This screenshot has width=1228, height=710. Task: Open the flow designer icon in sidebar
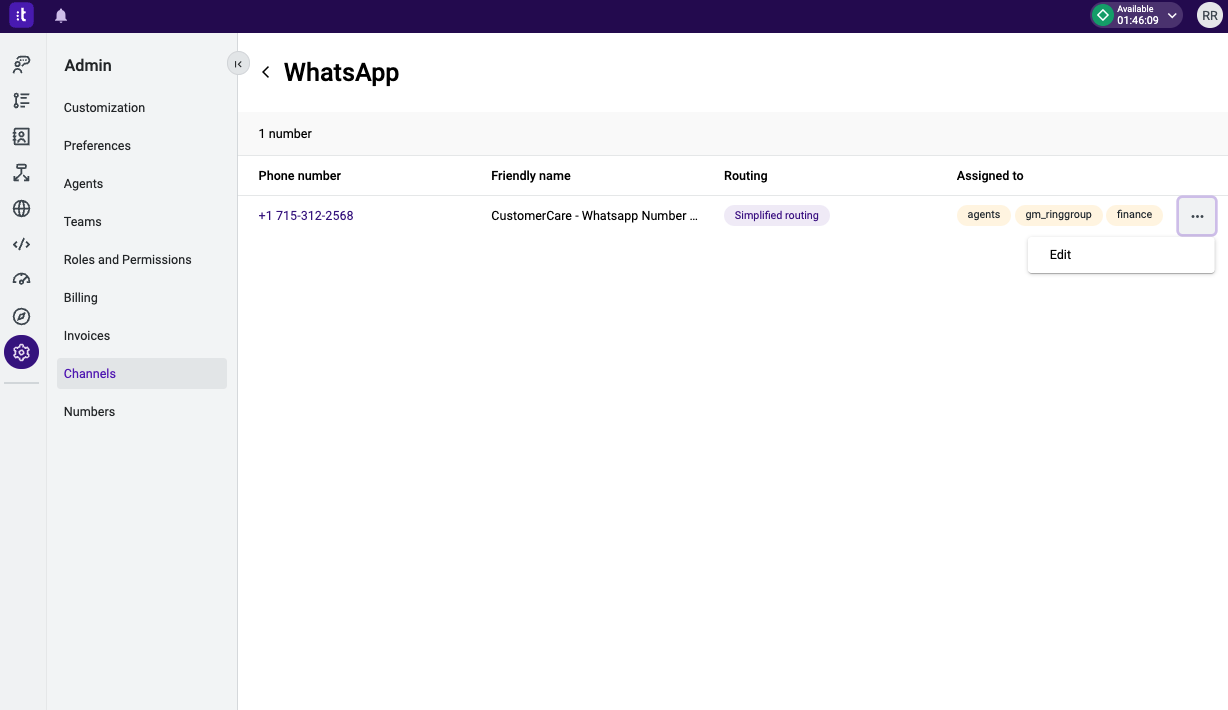(21, 172)
